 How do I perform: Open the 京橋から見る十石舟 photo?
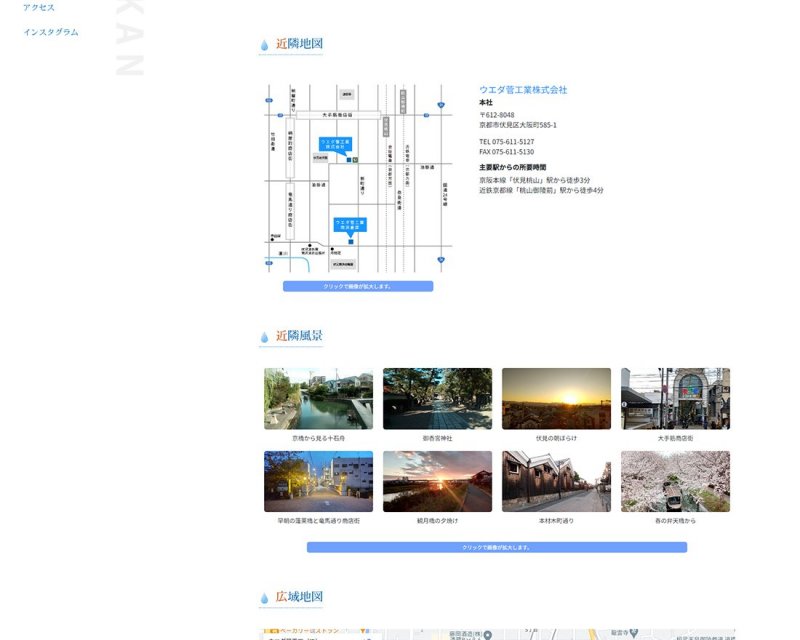[318, 399]
